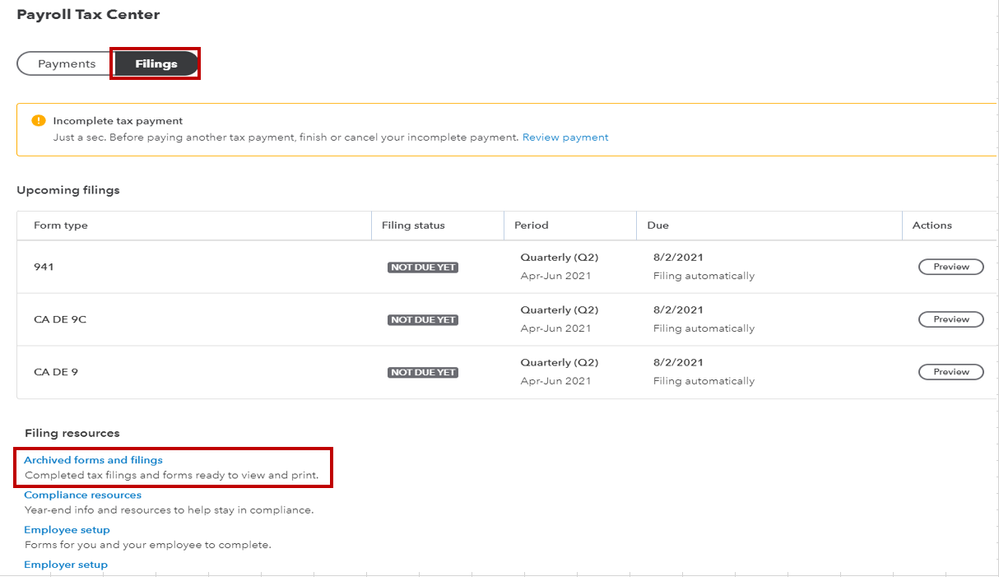Select the Filings tab
The width and height of the screenshot is (999, 577).
click(x=156, y=64)
